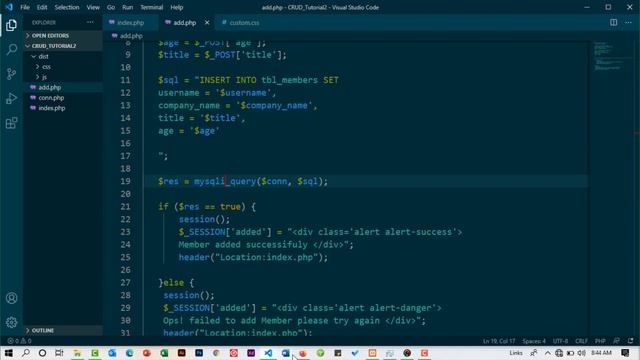640x360 pixels.
Task: Open index.php in the file tree
Action: pyautogui.click(x=51, y=108)
